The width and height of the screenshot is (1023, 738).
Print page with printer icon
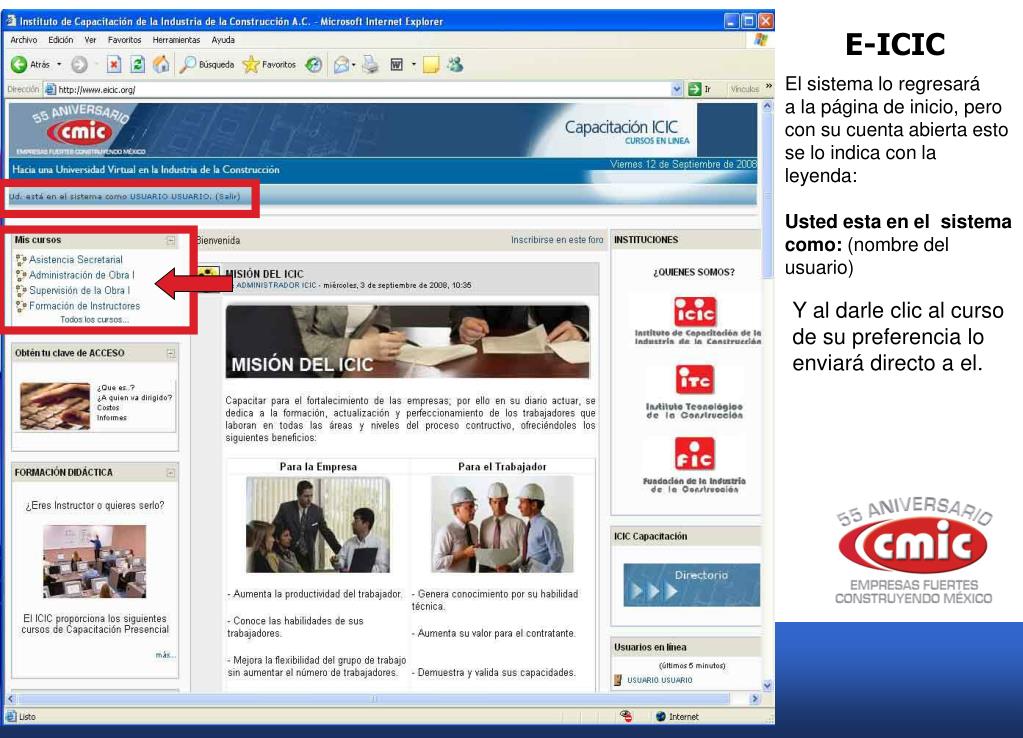coord(370,64)
